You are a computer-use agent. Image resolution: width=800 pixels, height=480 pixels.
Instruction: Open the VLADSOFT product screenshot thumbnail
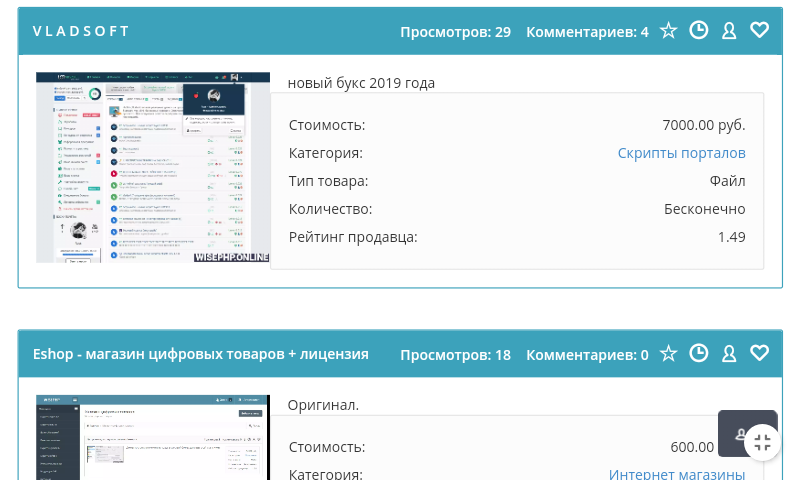click(x=152, y=167)
